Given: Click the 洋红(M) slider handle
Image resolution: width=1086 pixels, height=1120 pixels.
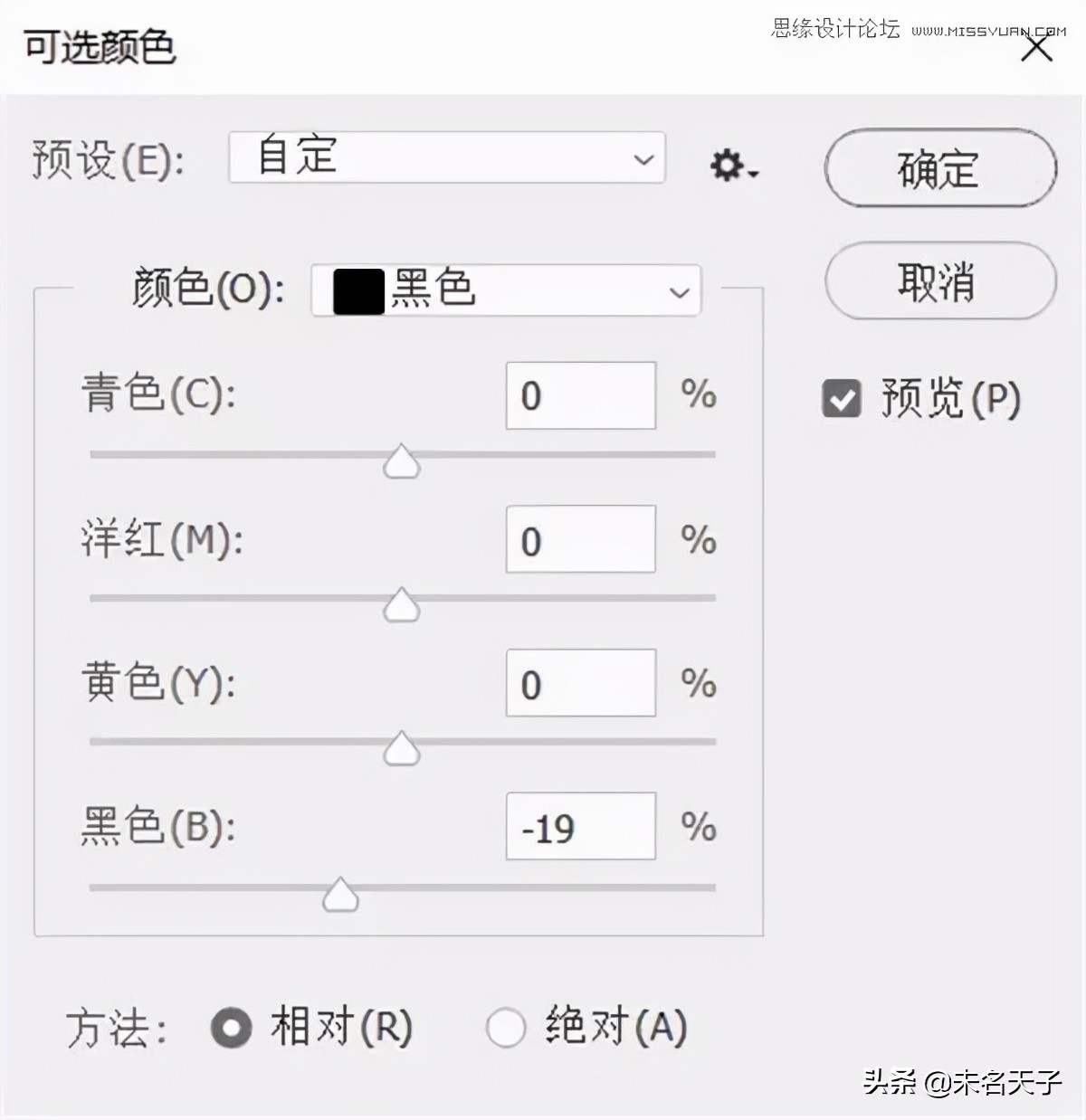Looking at the screenshot, I should click(x=401, y=606).
